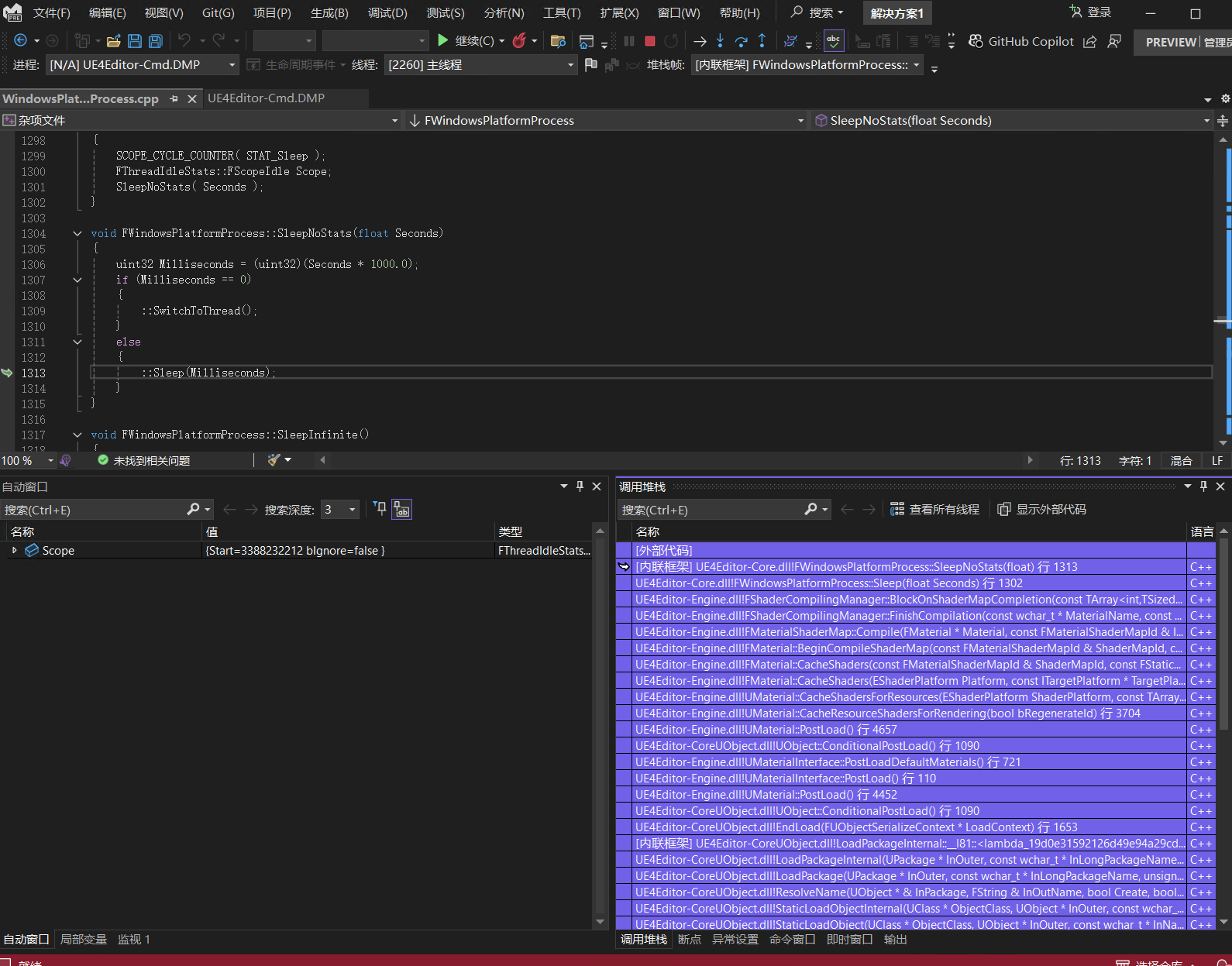Switch to the 断点 tab
The width and height of the screenshot is (1232, 966).
[x=690, y=939]
